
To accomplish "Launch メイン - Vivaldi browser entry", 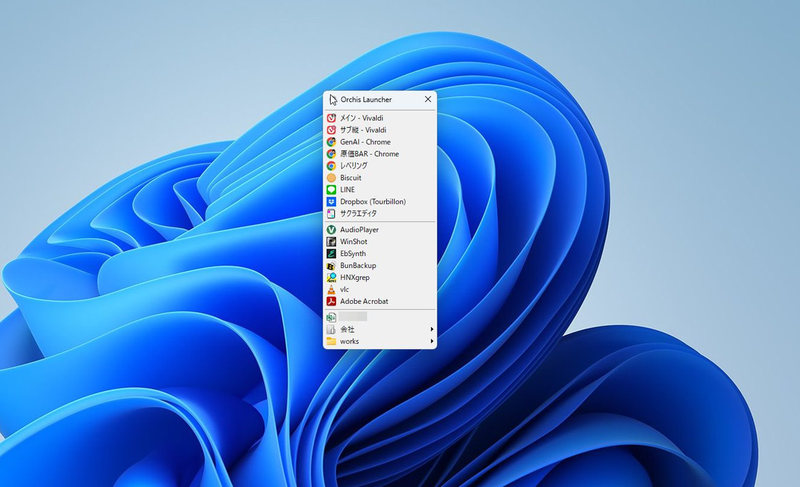I will pos(362,118).
